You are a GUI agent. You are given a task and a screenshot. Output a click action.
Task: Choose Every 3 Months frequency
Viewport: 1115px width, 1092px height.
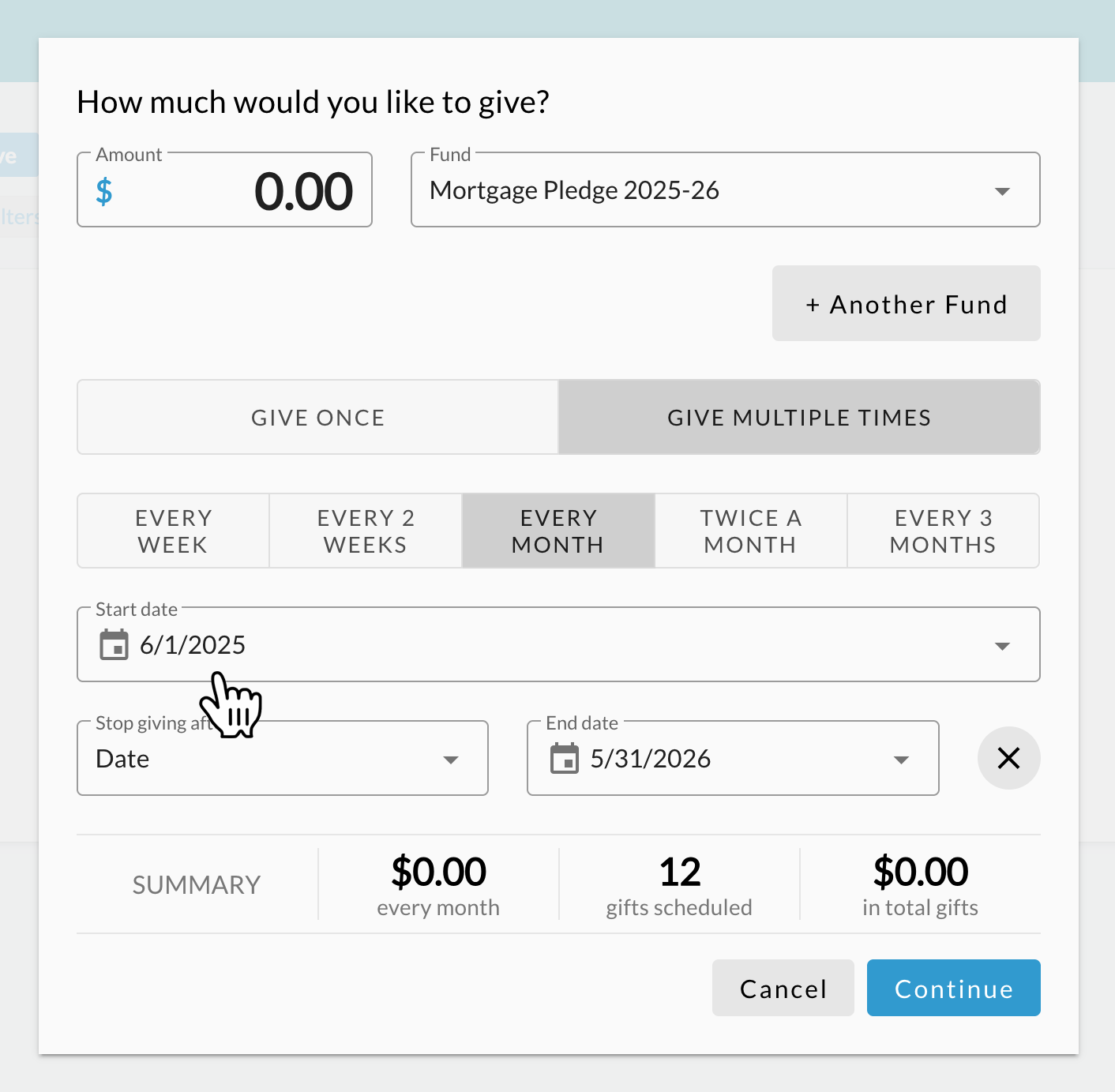943,531
